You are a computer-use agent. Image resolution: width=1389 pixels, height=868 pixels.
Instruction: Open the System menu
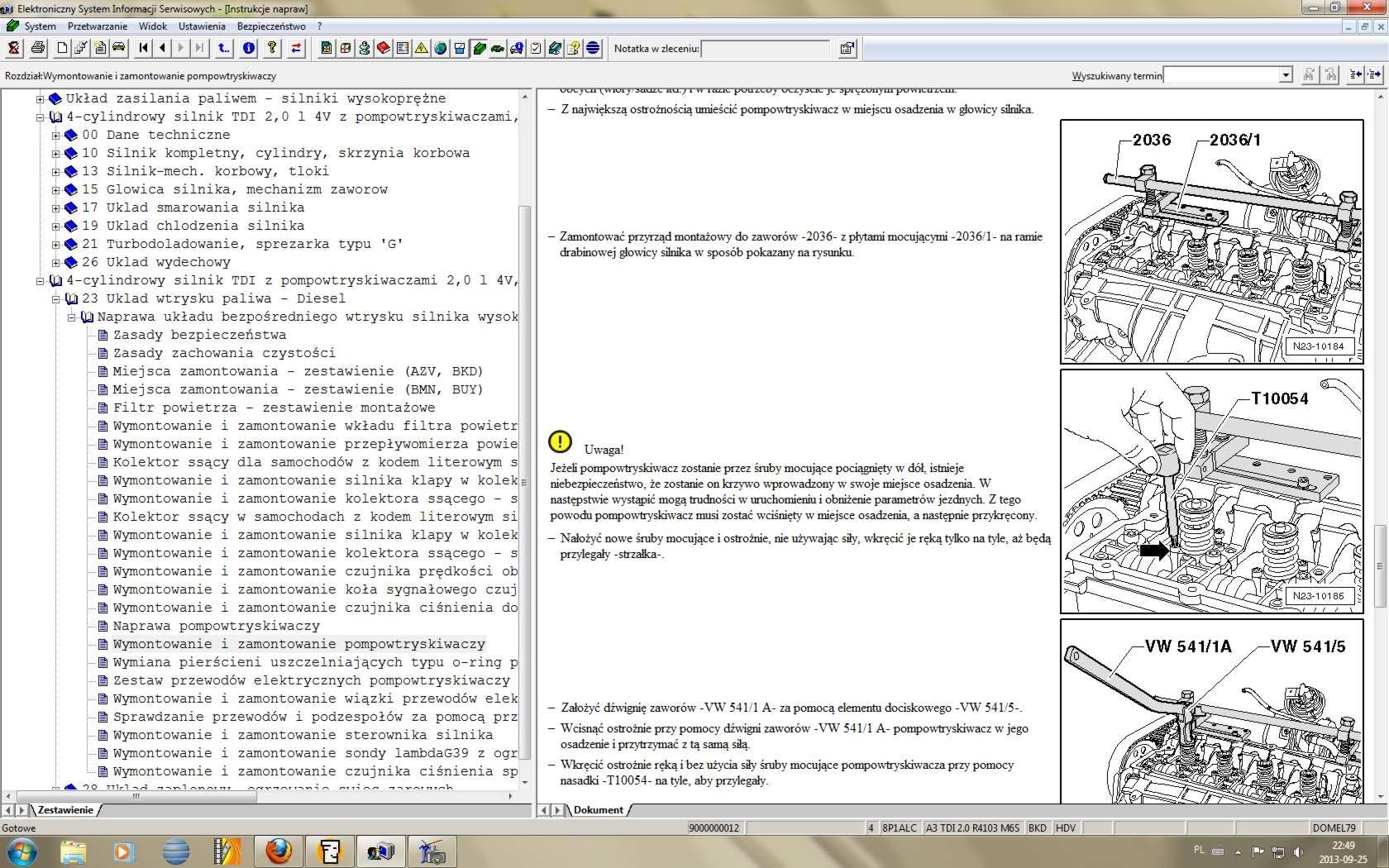40,26
